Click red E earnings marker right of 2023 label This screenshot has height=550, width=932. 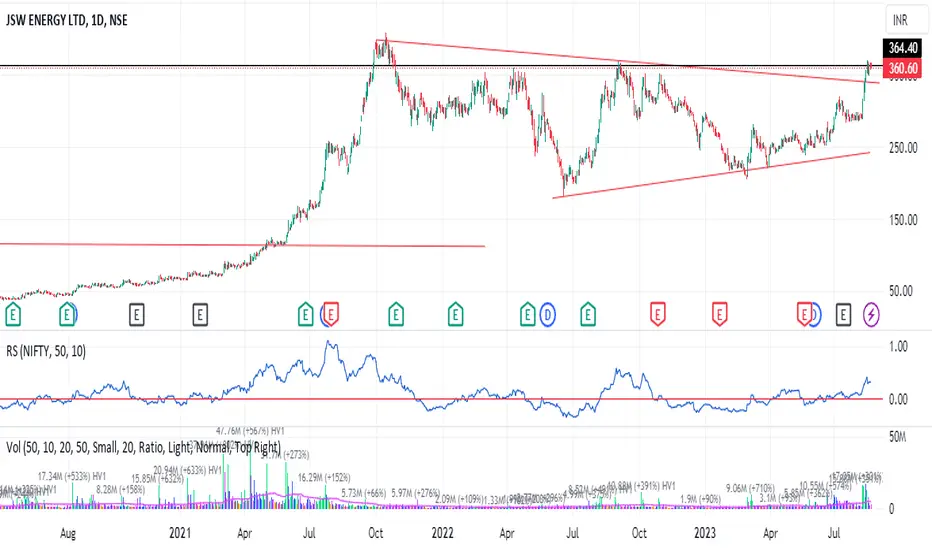coord(719,315)
